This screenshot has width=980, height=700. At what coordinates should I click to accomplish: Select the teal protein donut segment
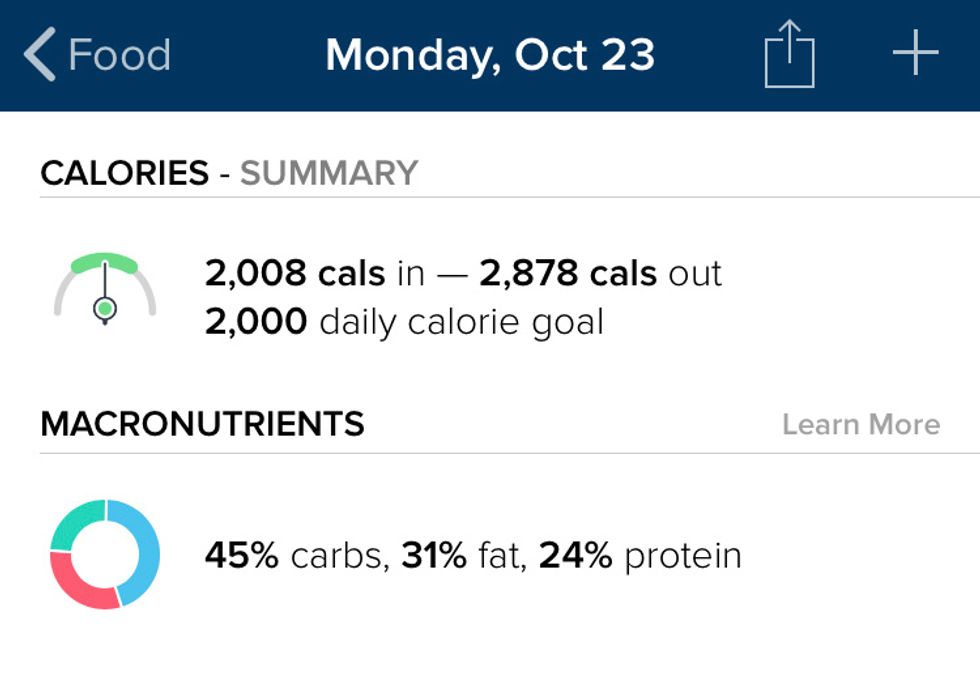75,523
